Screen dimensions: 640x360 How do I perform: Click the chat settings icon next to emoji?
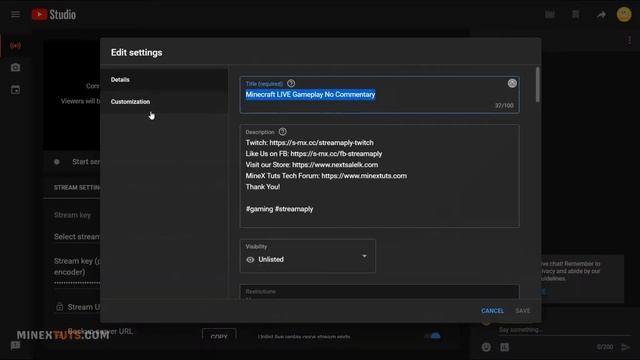click(504, 347)
